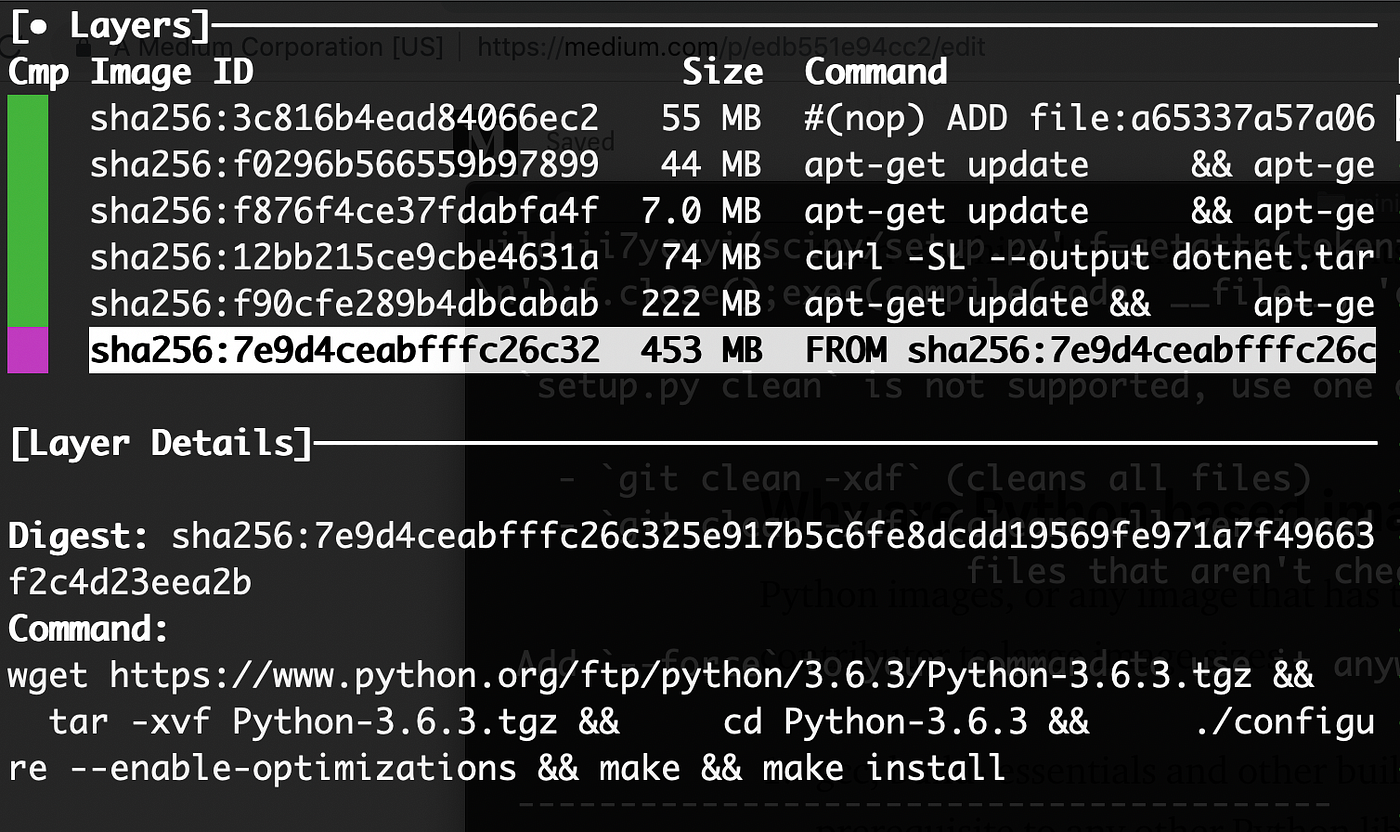The width and height of the screenshot is (1400, 832).
Task: Click the Layers panel header
Action: coord(110,25)
